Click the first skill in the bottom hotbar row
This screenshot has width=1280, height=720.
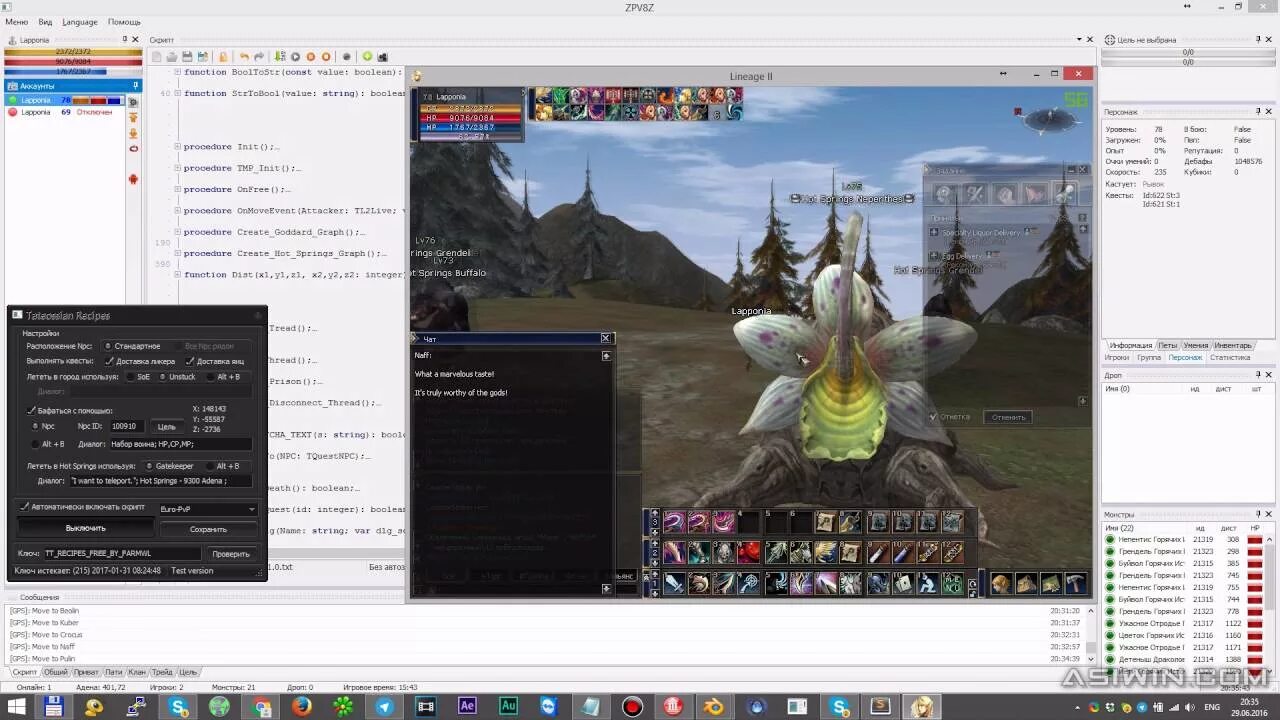pyautogui.click(x=674, y=583)
